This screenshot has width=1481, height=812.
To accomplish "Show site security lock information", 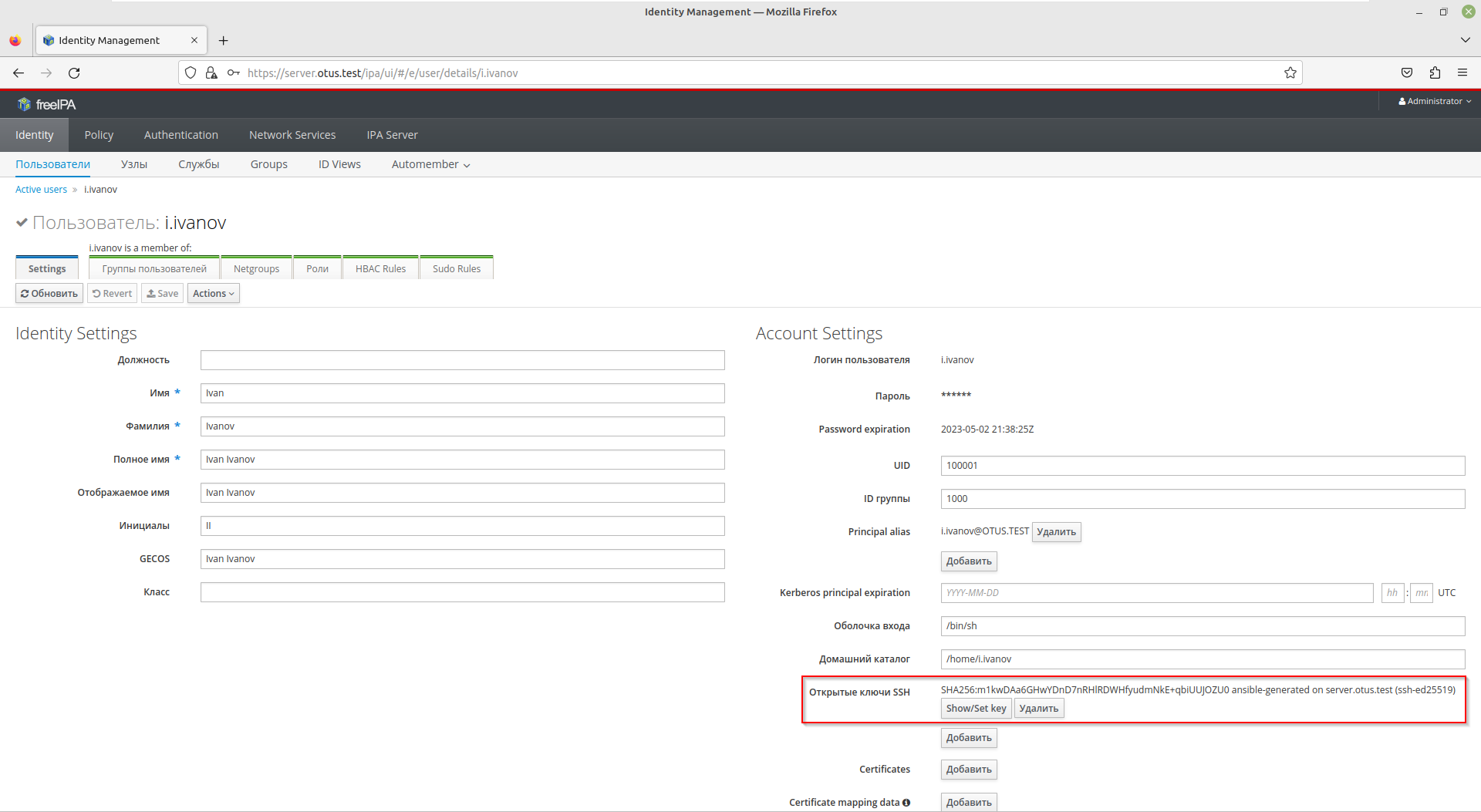I will pyautogui.click(x=211, y=72).
